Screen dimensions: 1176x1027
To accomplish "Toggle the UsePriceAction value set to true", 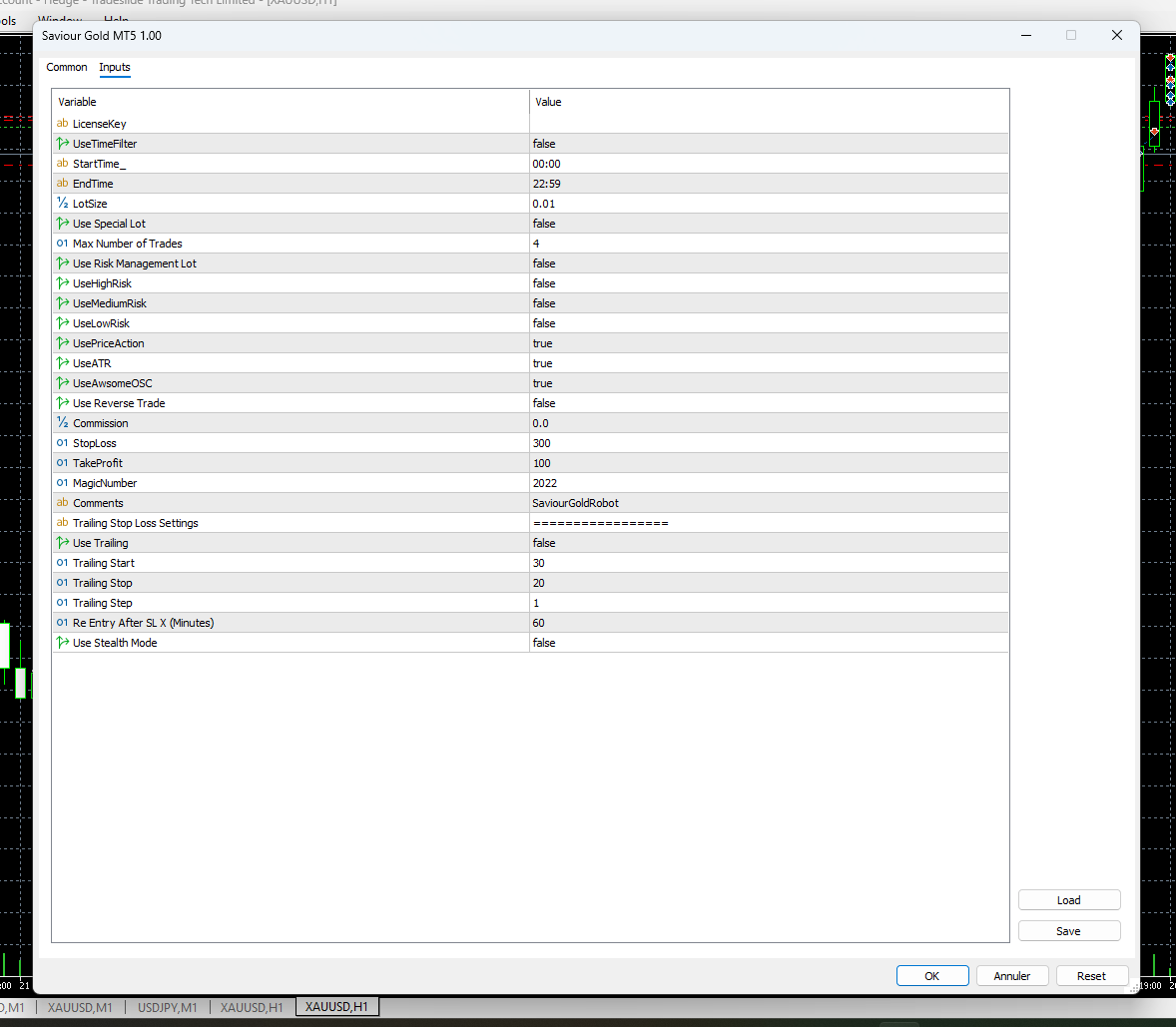I will (542, 343).
